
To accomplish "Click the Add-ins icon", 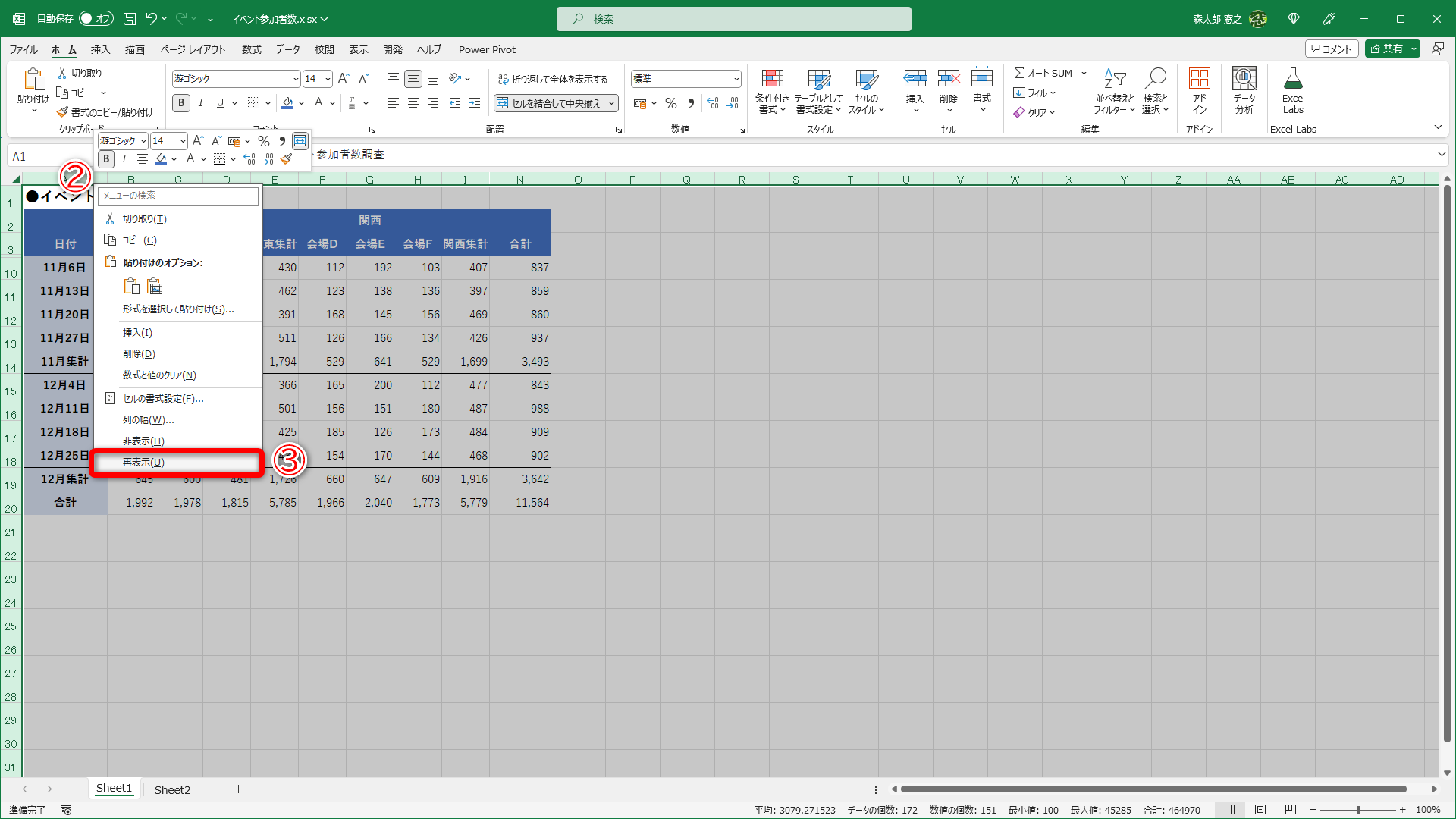I will (1199, 80).
